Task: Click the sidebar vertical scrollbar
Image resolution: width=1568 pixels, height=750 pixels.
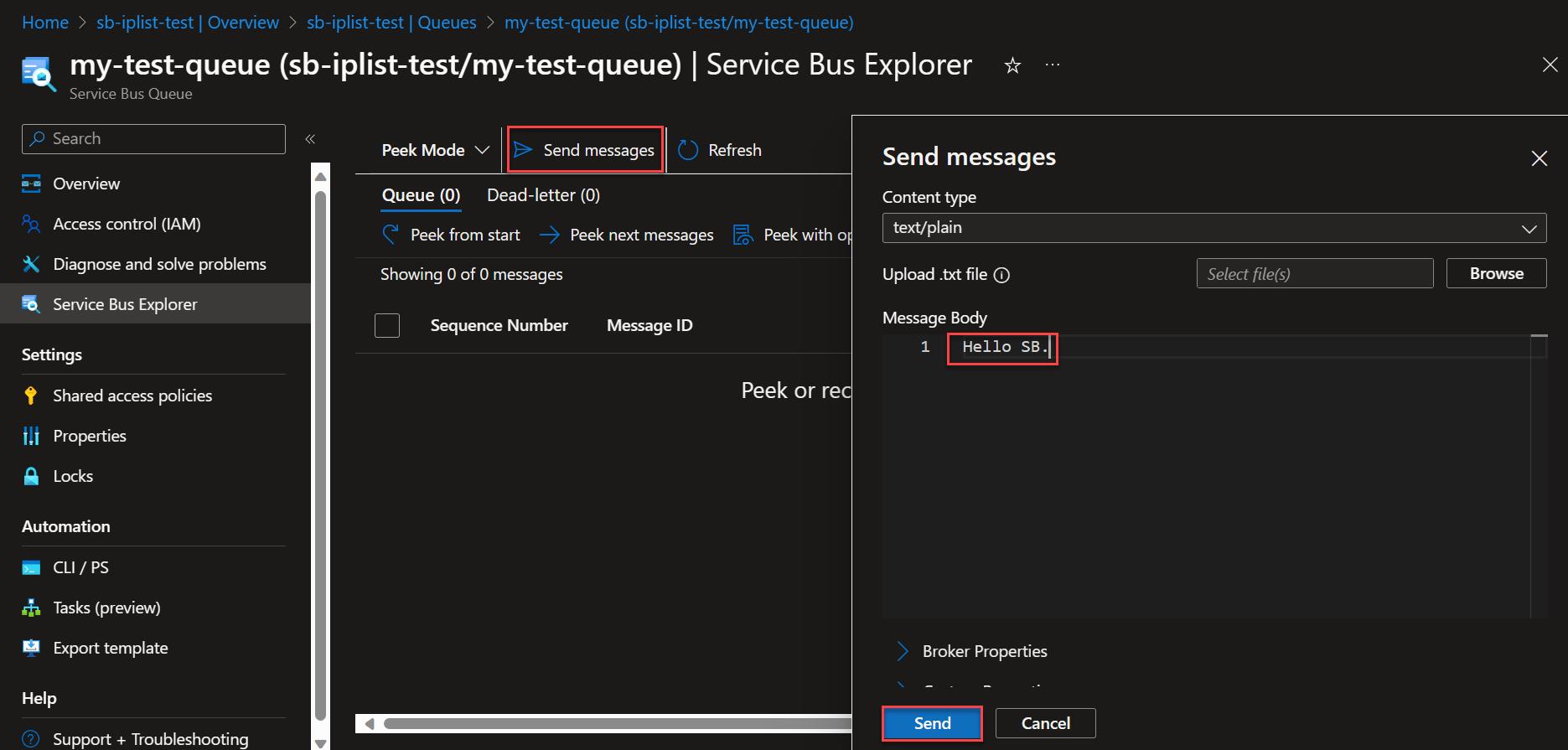Action: click(320, 457)
